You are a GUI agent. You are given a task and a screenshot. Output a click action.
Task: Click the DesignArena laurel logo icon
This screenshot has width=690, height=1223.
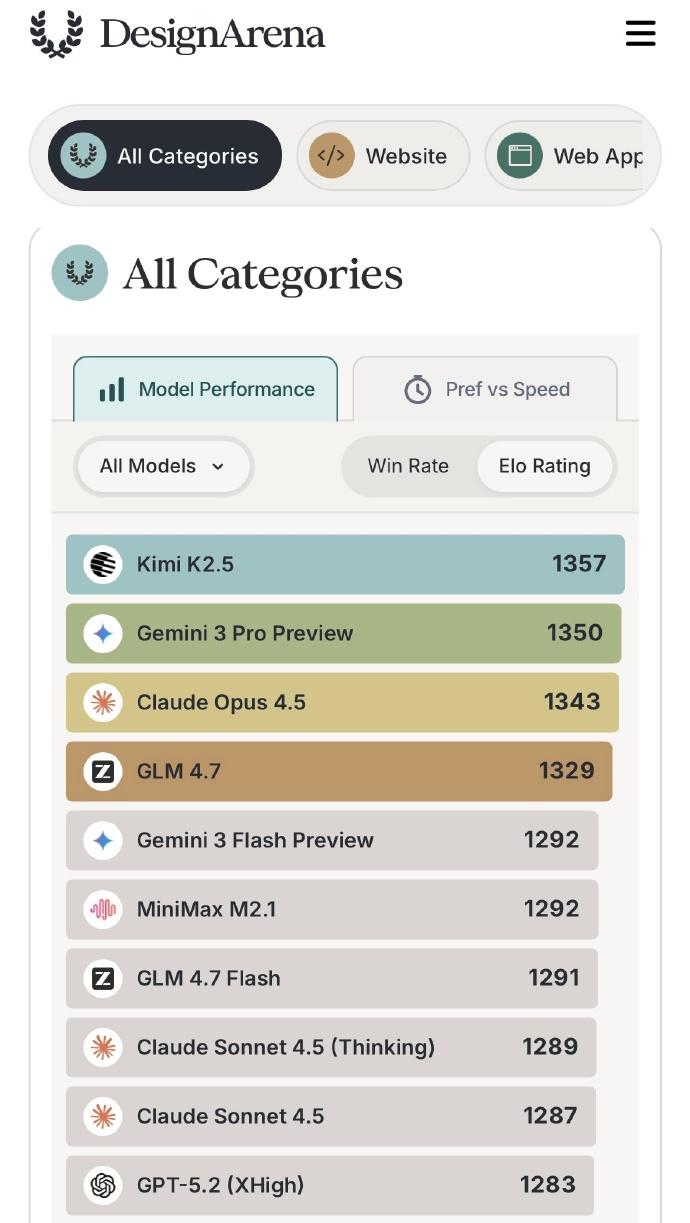tap(56, 34)
